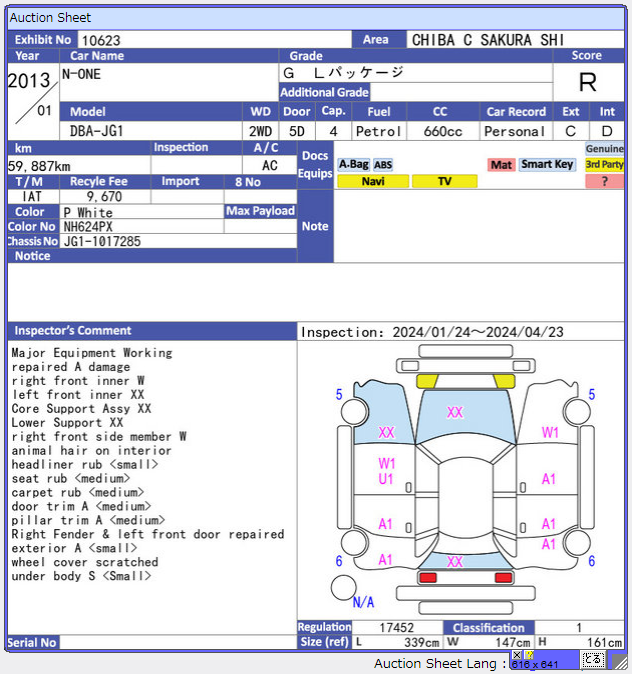This screenshot has height=674, width=632.
Task: Click the XX mark on the rear hatch glass
Action: 454,561
